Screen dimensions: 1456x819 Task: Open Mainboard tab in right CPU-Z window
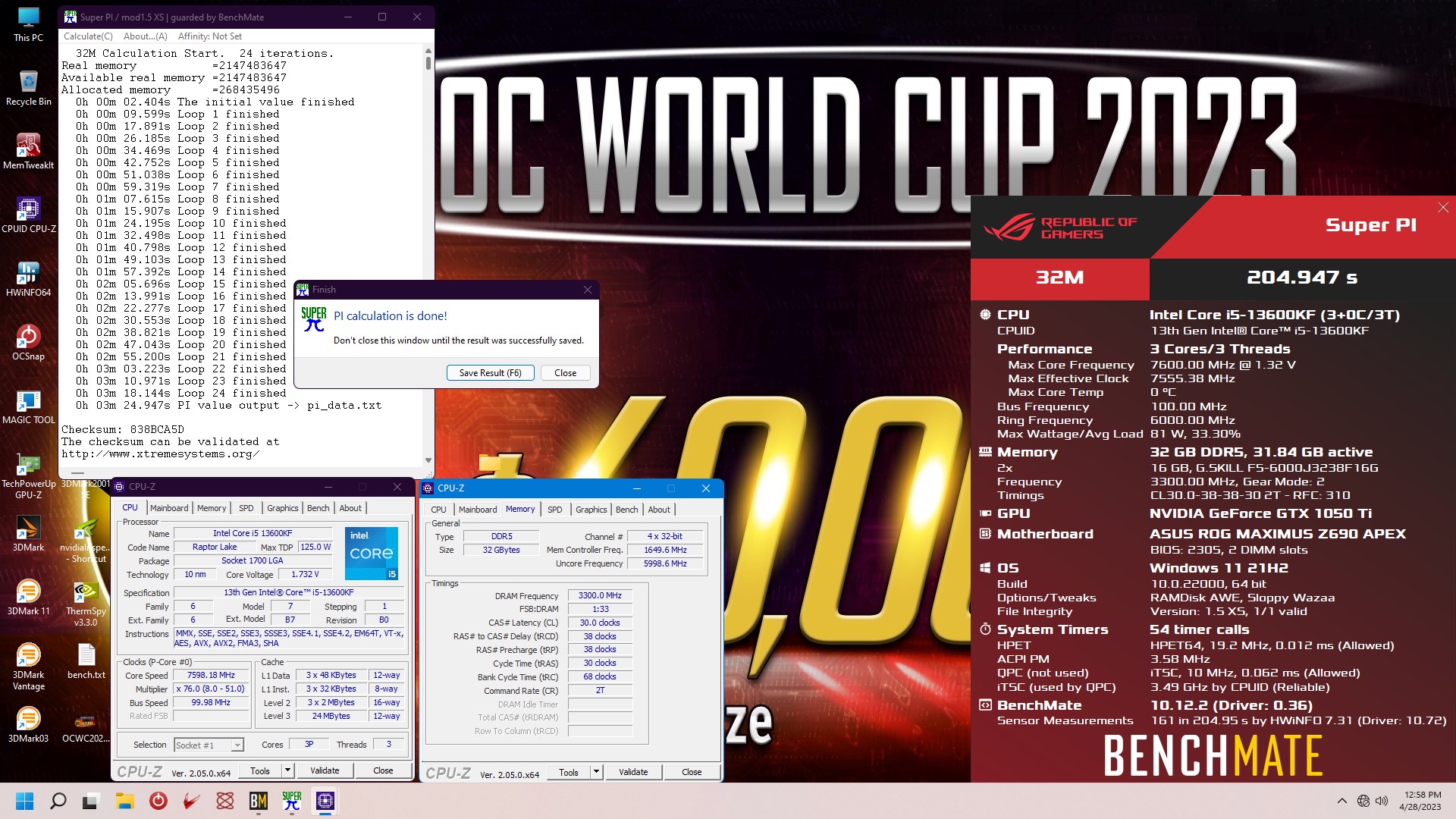[478, 510]
